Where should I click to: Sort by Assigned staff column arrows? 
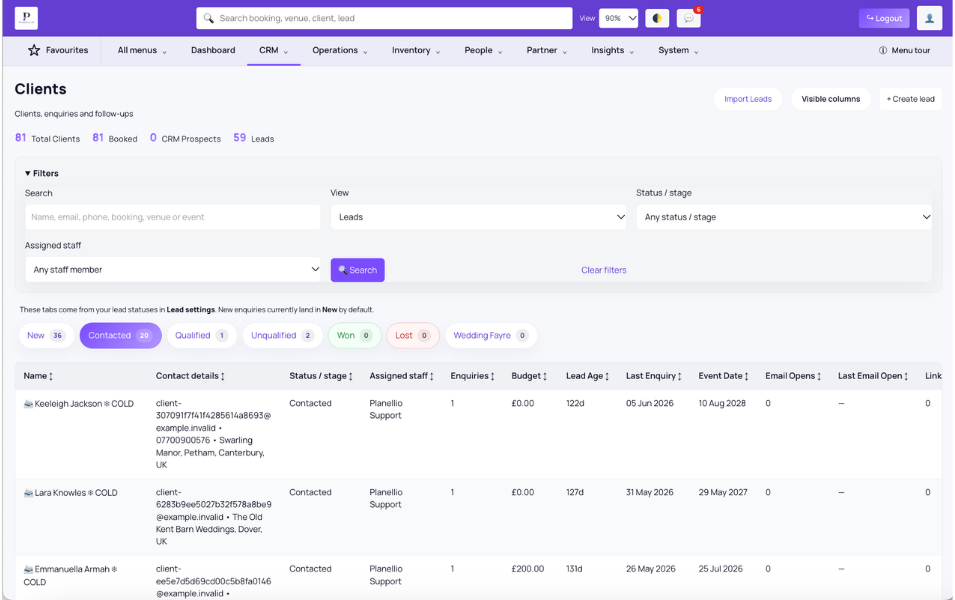(x=431, y=376)
